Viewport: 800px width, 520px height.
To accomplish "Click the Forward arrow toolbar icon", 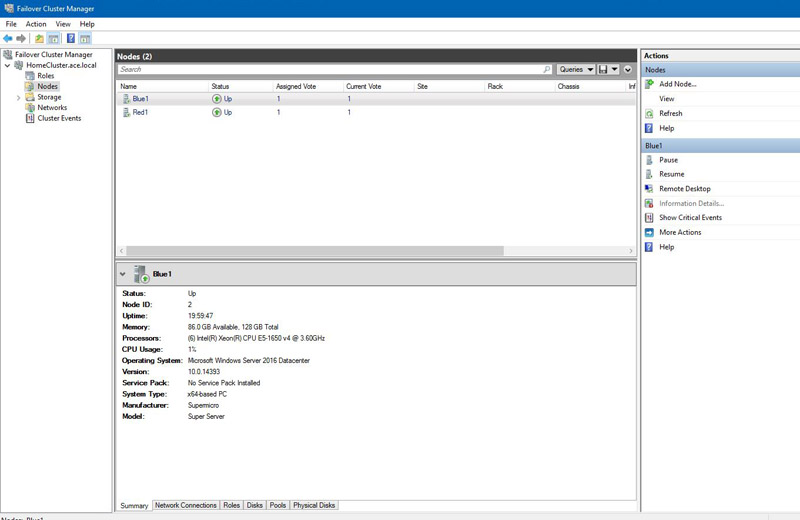I will pyautogui.click(x=21, y=38).
